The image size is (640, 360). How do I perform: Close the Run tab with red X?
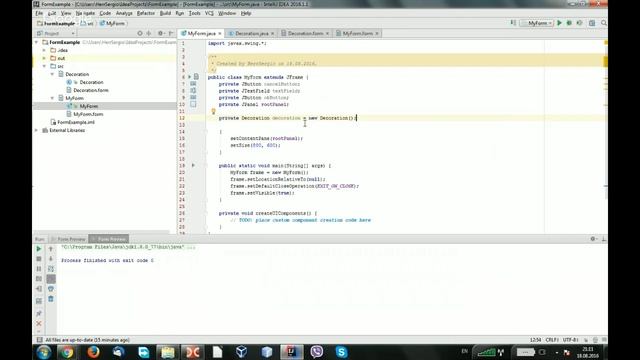point(39,323)
